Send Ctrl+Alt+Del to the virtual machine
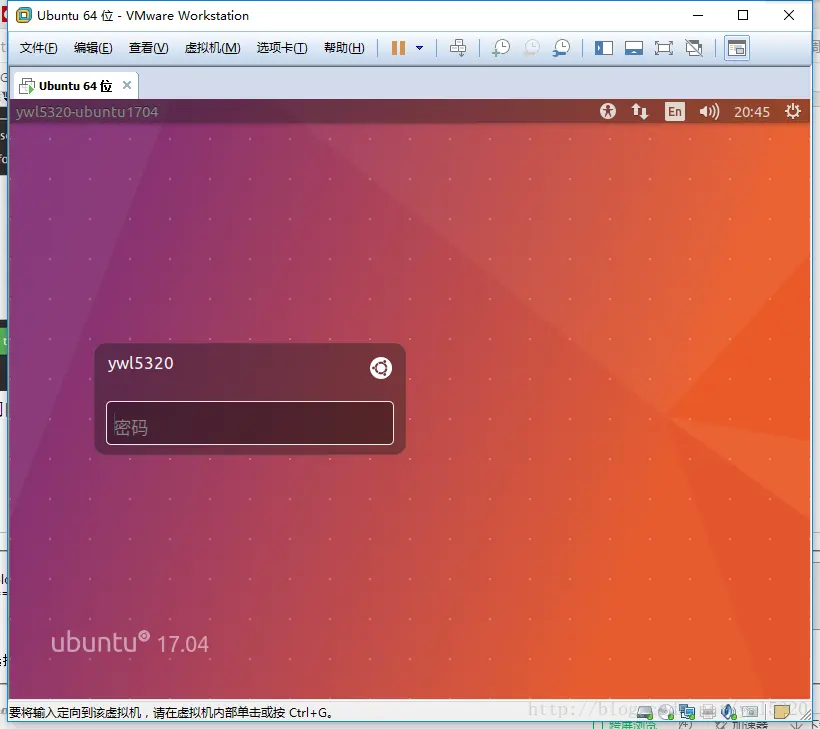Viewport: 820px width, 729px height. click(458, 48)
